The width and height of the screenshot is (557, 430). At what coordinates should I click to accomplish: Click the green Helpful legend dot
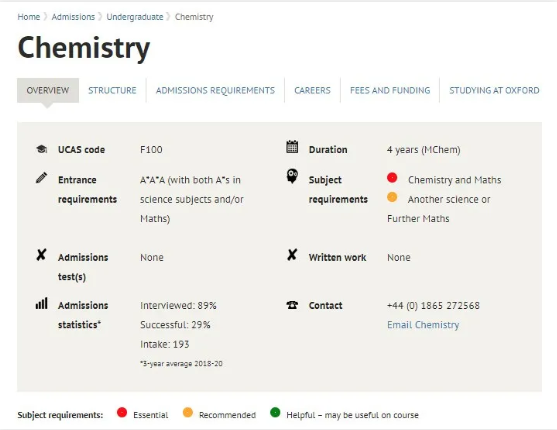coord(275,412)
